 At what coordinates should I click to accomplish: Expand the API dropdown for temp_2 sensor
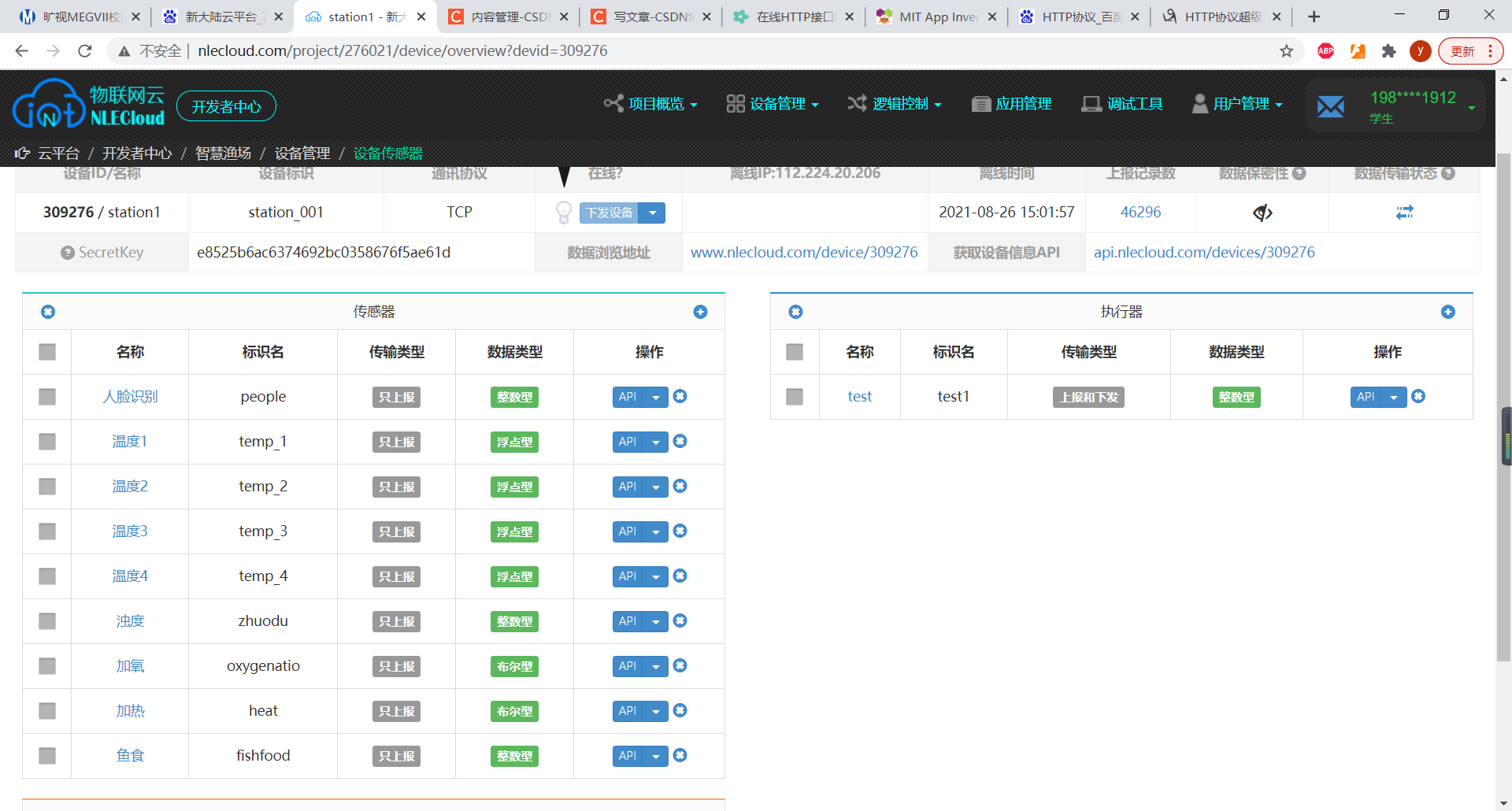pyautogui.click(x=656, y=487)
